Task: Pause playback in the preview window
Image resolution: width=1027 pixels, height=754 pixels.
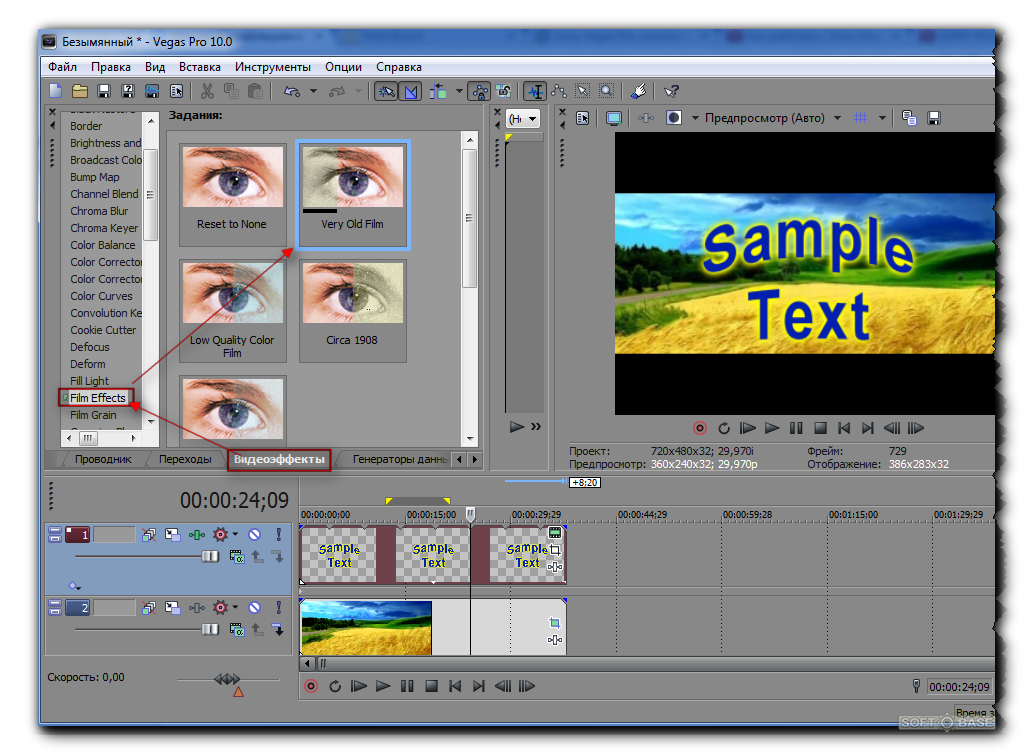Action: (x=796, y=428)
